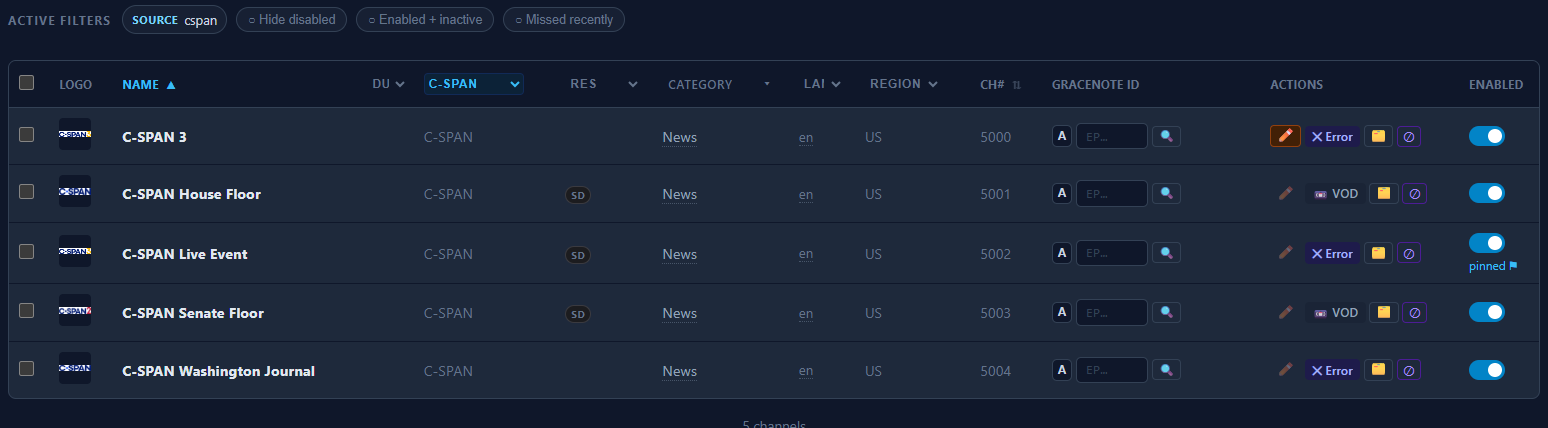Click the block icon for C-SPAN 3

click(x=1409, y=136)
